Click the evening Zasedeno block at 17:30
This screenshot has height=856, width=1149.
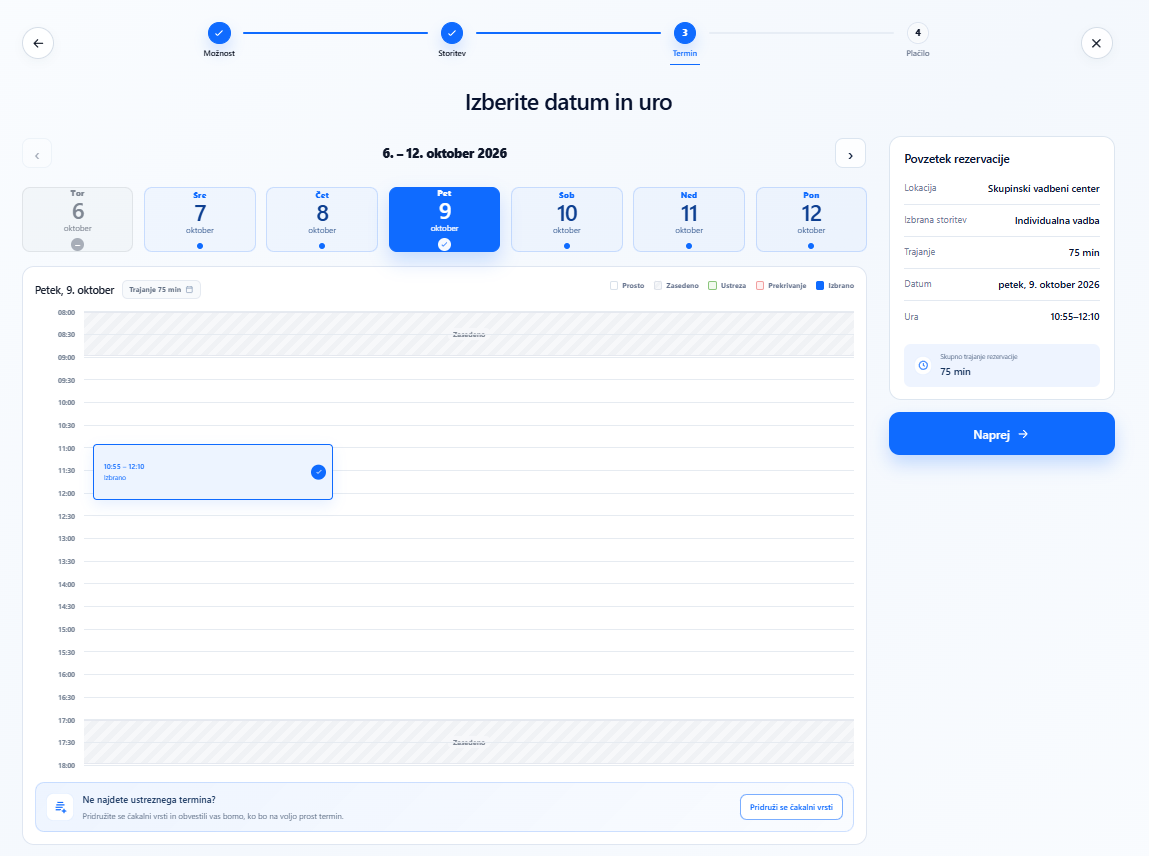coord(469,742)
